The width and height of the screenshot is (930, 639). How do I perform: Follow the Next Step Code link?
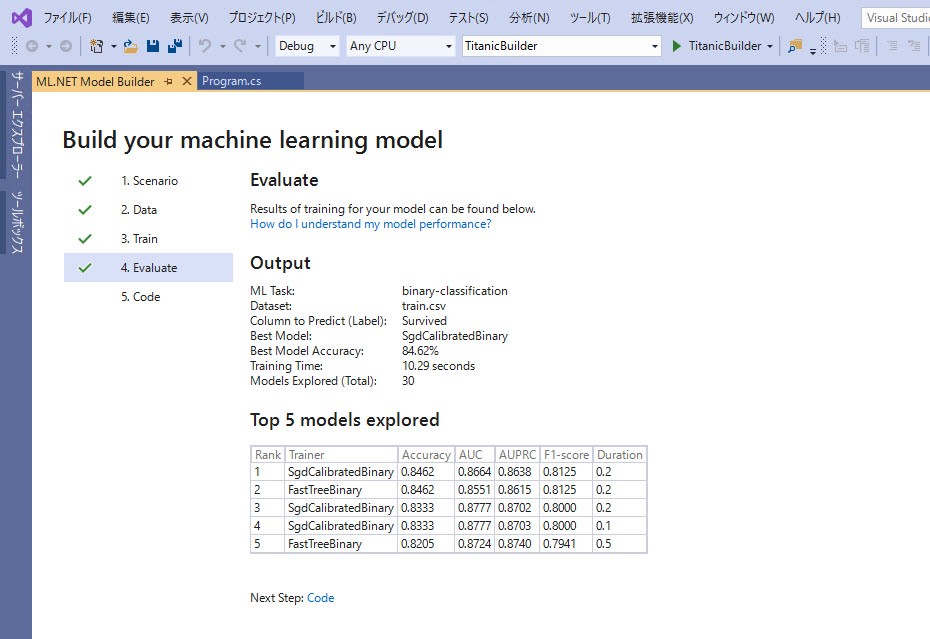(320, 597)
